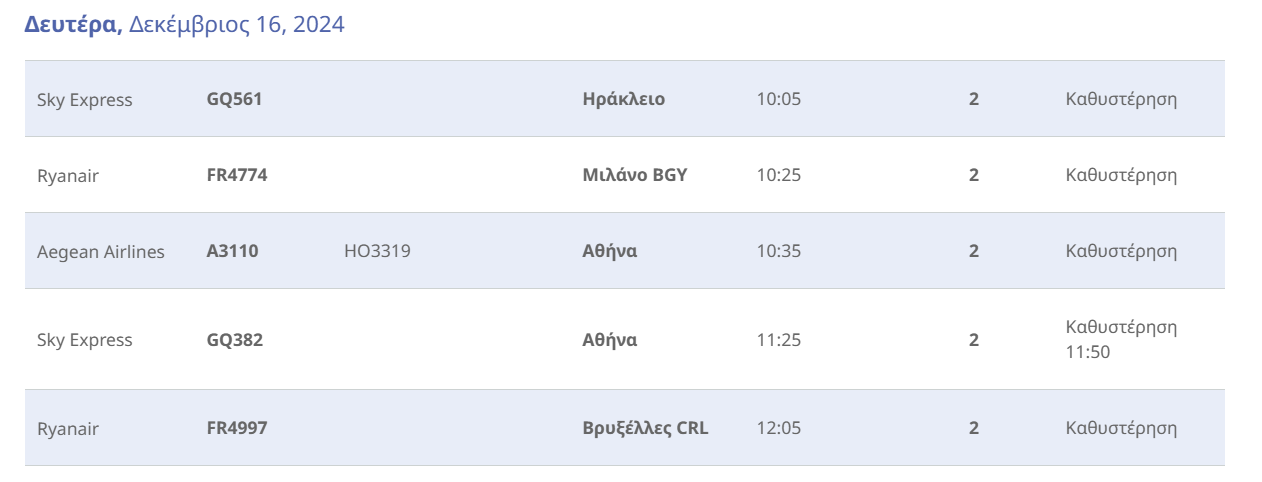Click destination Αθήνα on the 10:35 flight
Viewport: 1262px width, 482px height.
pos(609,251)
